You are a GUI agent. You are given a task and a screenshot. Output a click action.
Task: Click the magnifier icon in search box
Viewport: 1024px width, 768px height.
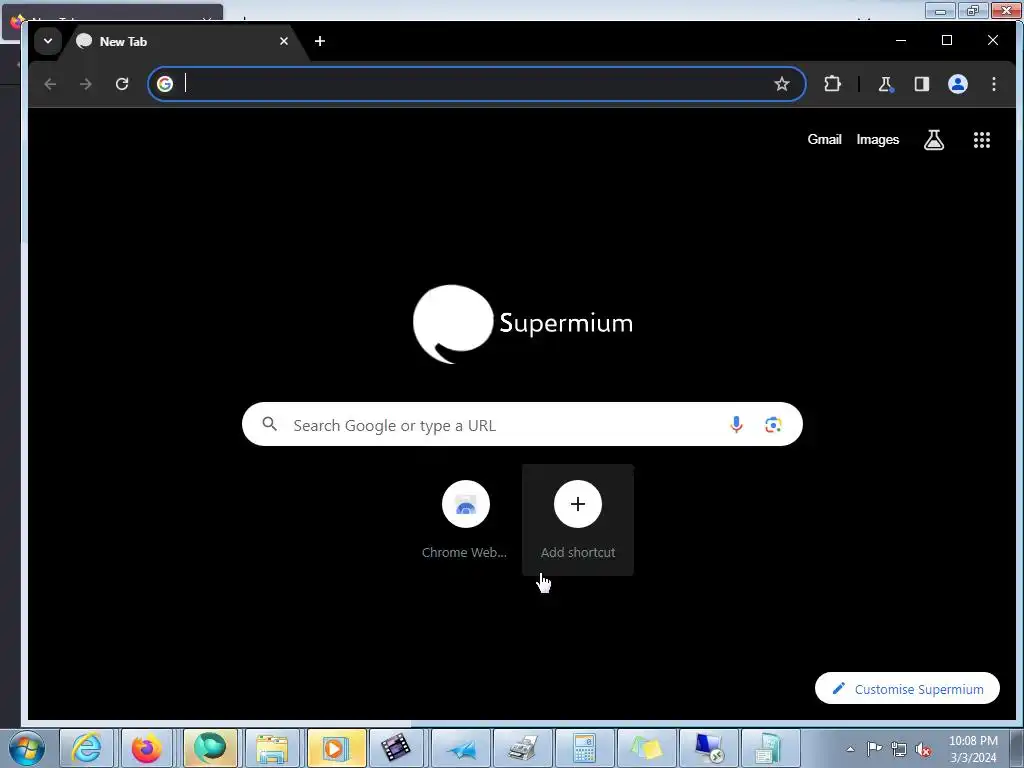(x=269, y=424)
